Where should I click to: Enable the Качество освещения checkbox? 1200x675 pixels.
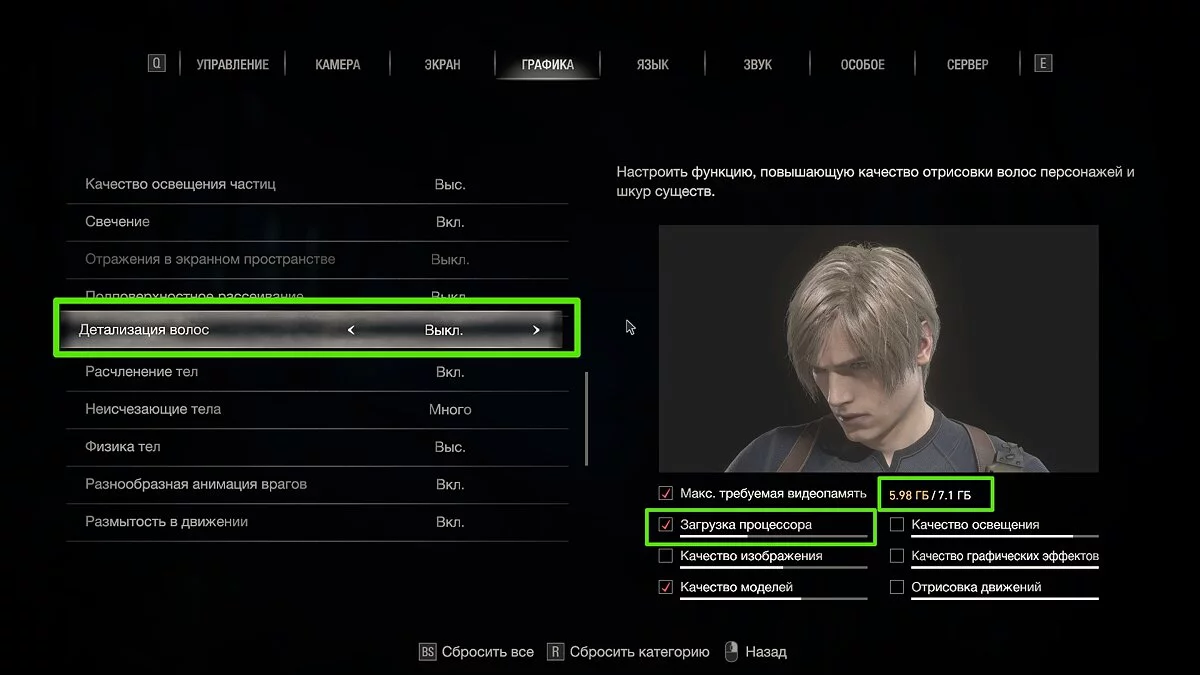[897, 525]
